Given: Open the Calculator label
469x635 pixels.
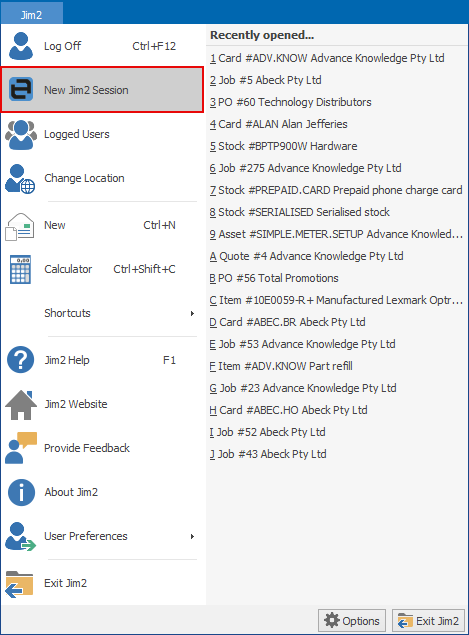Looking at the screenshot, I should click(x=68, y=269).
